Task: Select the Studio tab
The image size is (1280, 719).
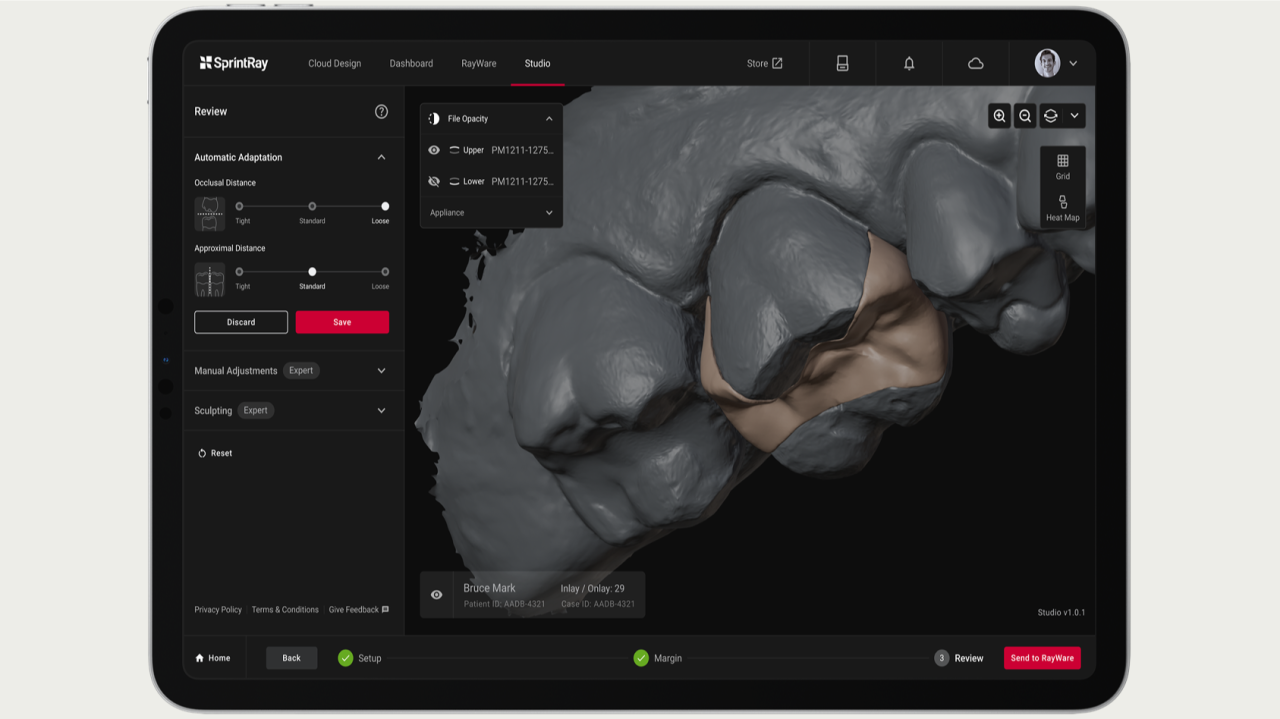Action: 537,63
